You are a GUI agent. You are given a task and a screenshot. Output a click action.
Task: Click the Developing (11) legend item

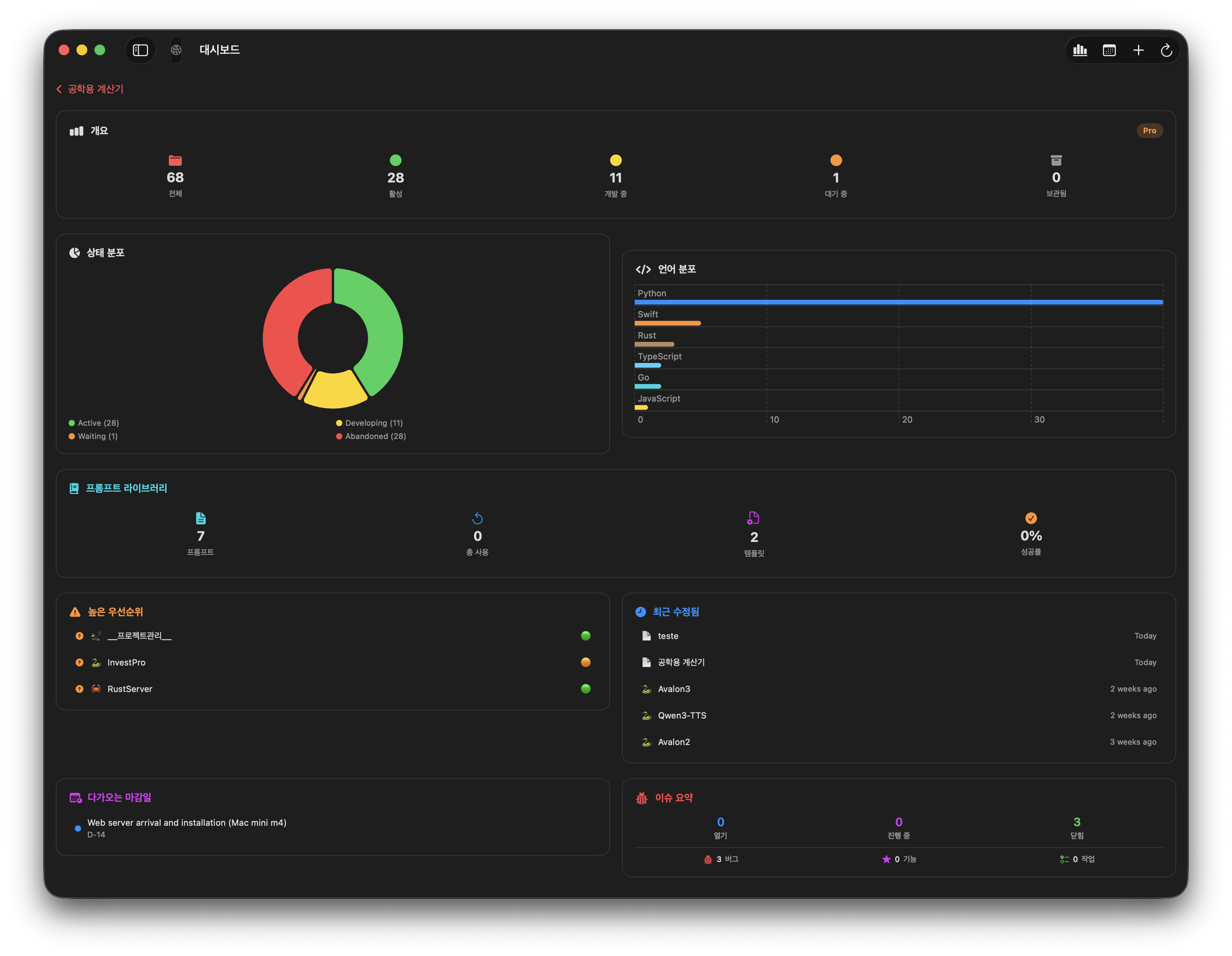370,423
